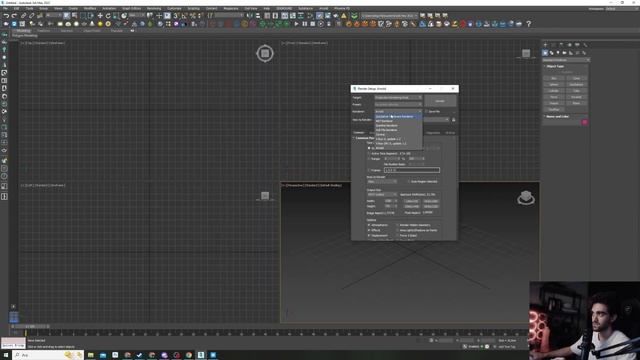Open the Utilities tab in command panel
This screenshot has height=360, width=640.
pos(585,44)
